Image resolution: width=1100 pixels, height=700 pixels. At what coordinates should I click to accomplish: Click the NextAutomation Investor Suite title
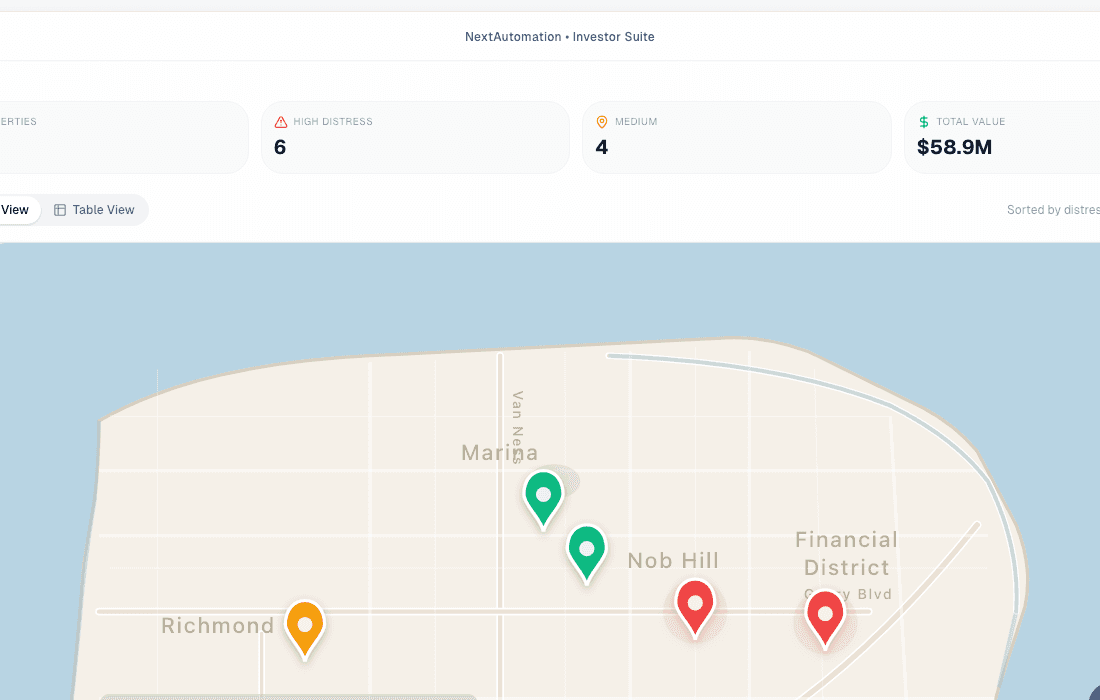(x=559, y=37)
